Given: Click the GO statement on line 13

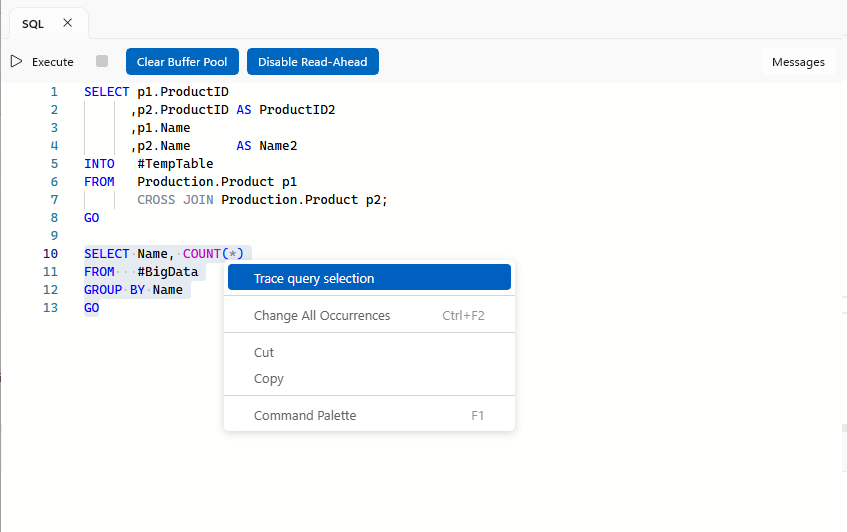Looking at the screenshot, I should pos(92,308).
